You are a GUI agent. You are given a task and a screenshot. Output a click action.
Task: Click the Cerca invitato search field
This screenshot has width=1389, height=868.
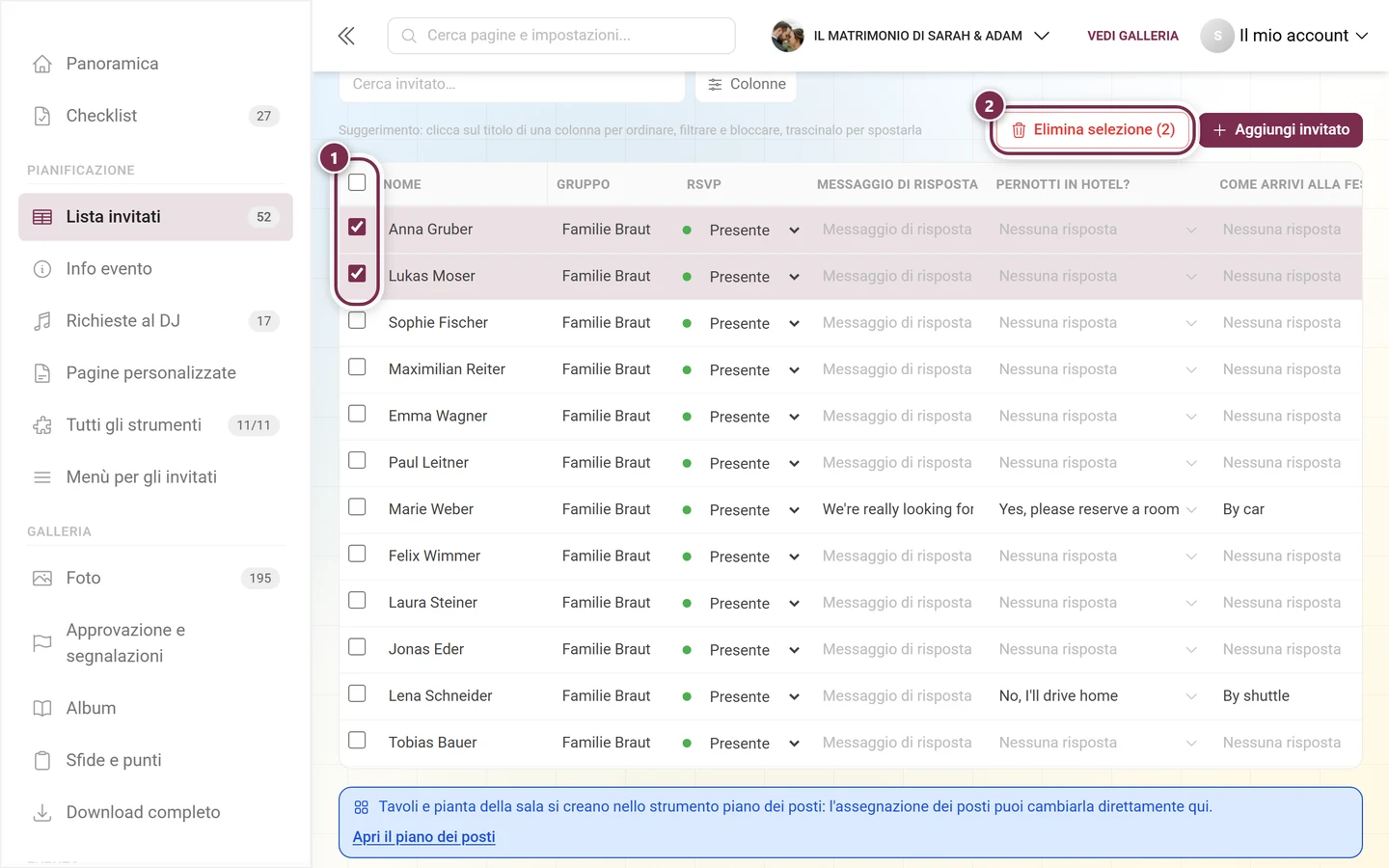[512, 85]
